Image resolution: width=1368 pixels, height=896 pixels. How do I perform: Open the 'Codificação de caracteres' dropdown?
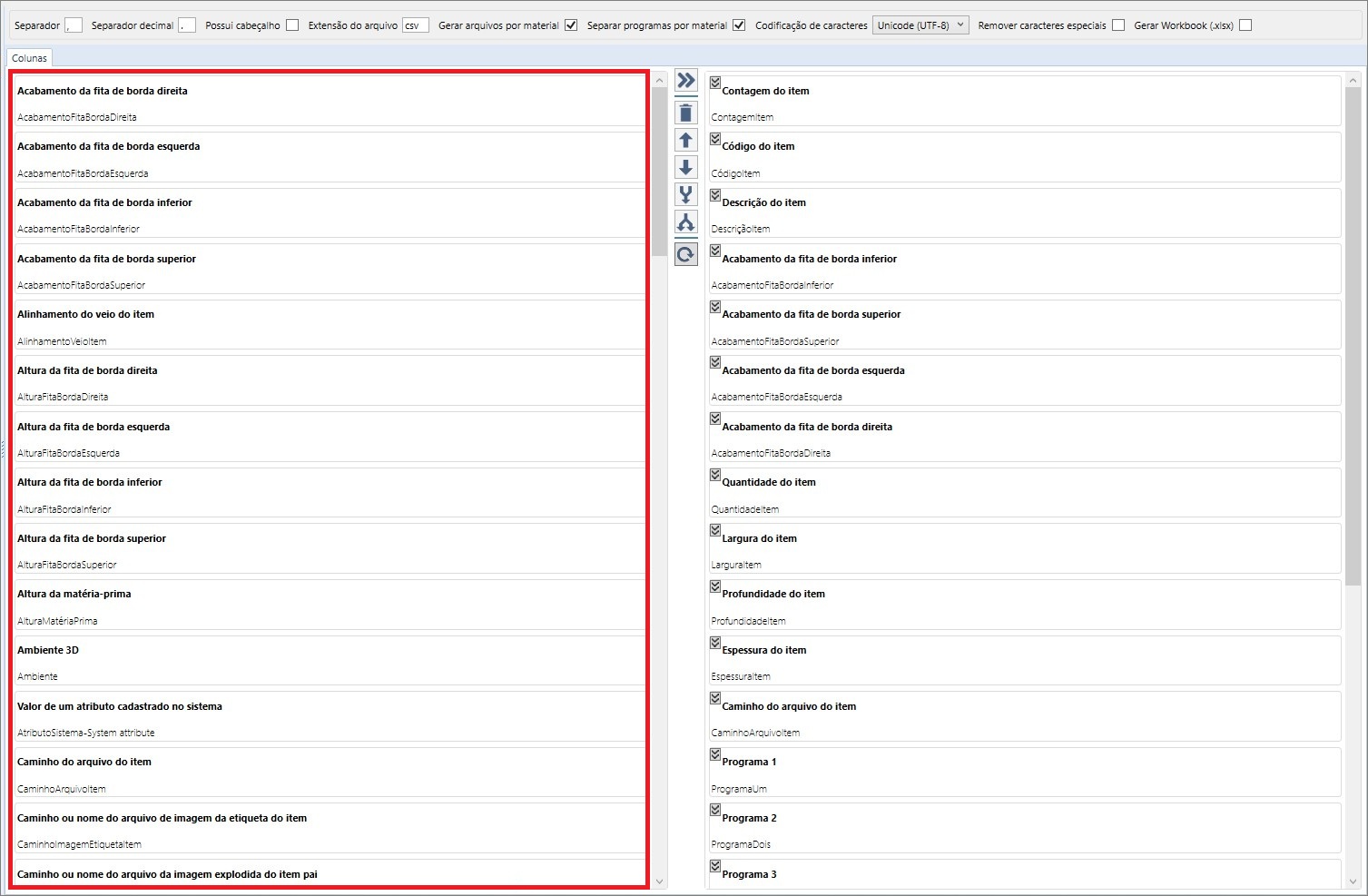(x=920, y=25)
